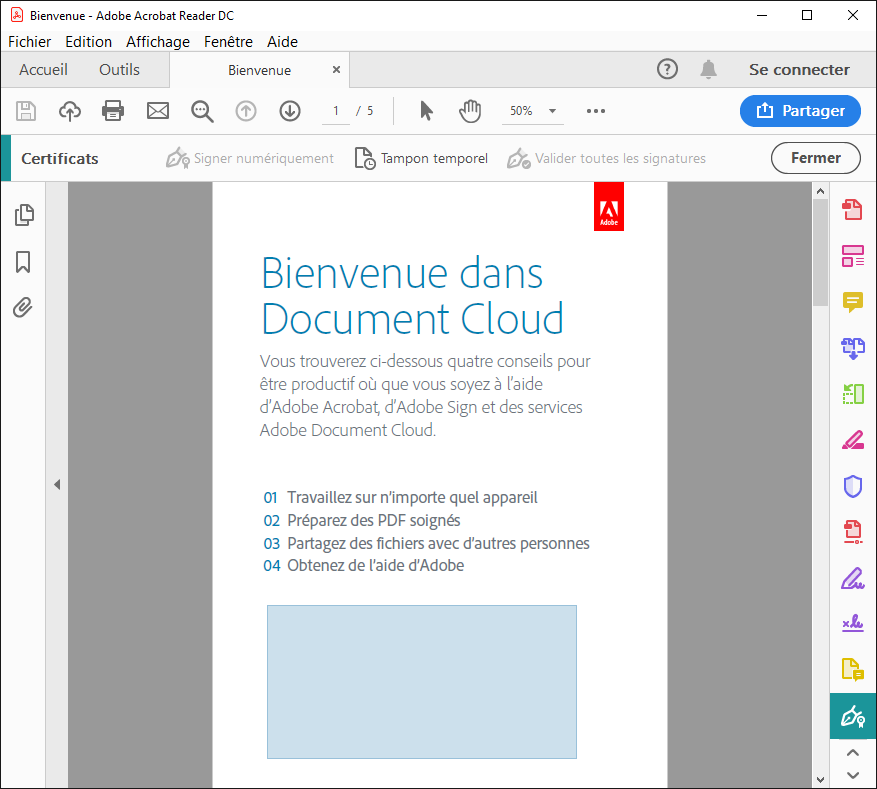The width and height of the screenshot is (877, 789).
Task: Open the Protect shield tool
Action: tap(852, 486)
